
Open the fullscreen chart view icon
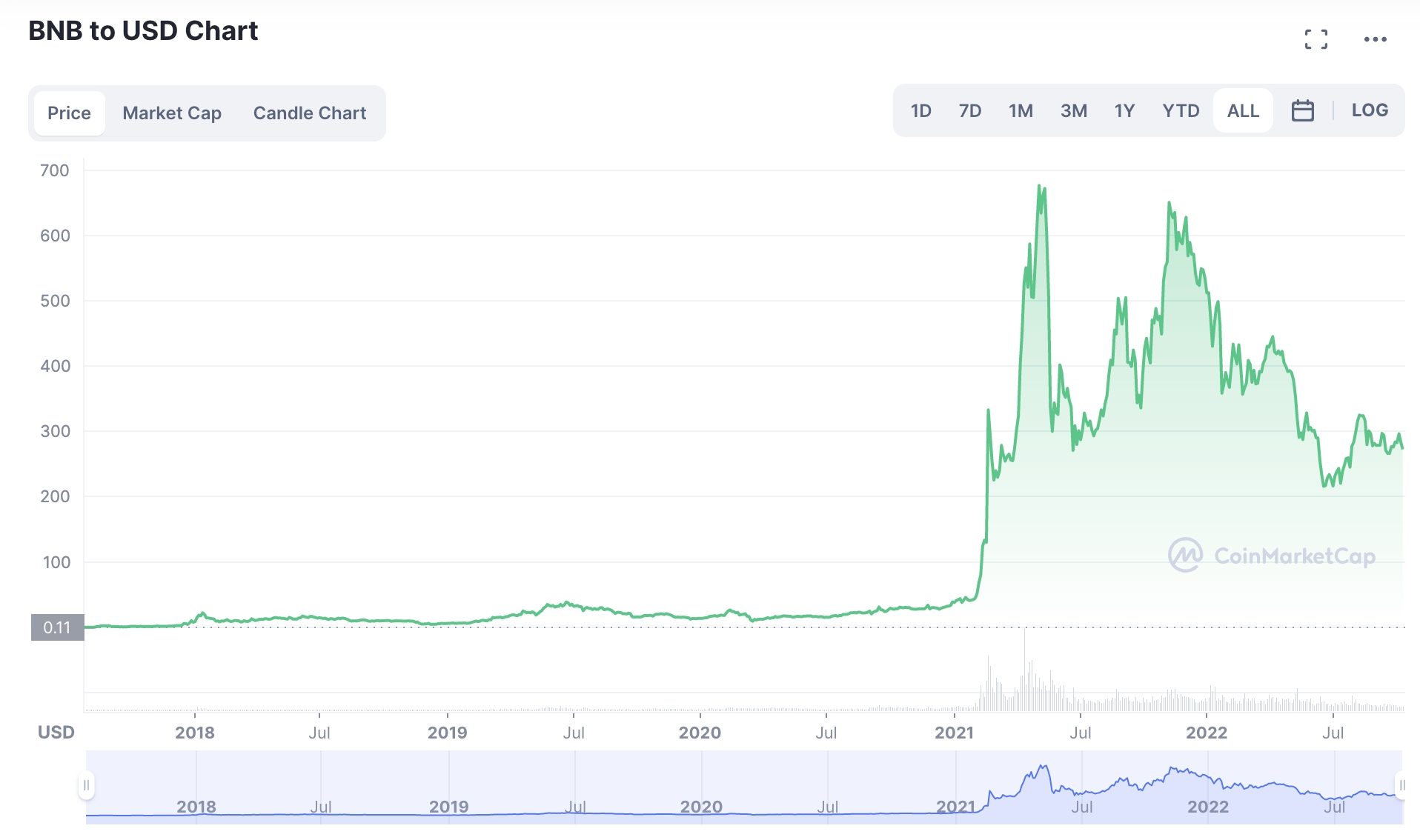pyautogui.click(x=1316, y=39)
